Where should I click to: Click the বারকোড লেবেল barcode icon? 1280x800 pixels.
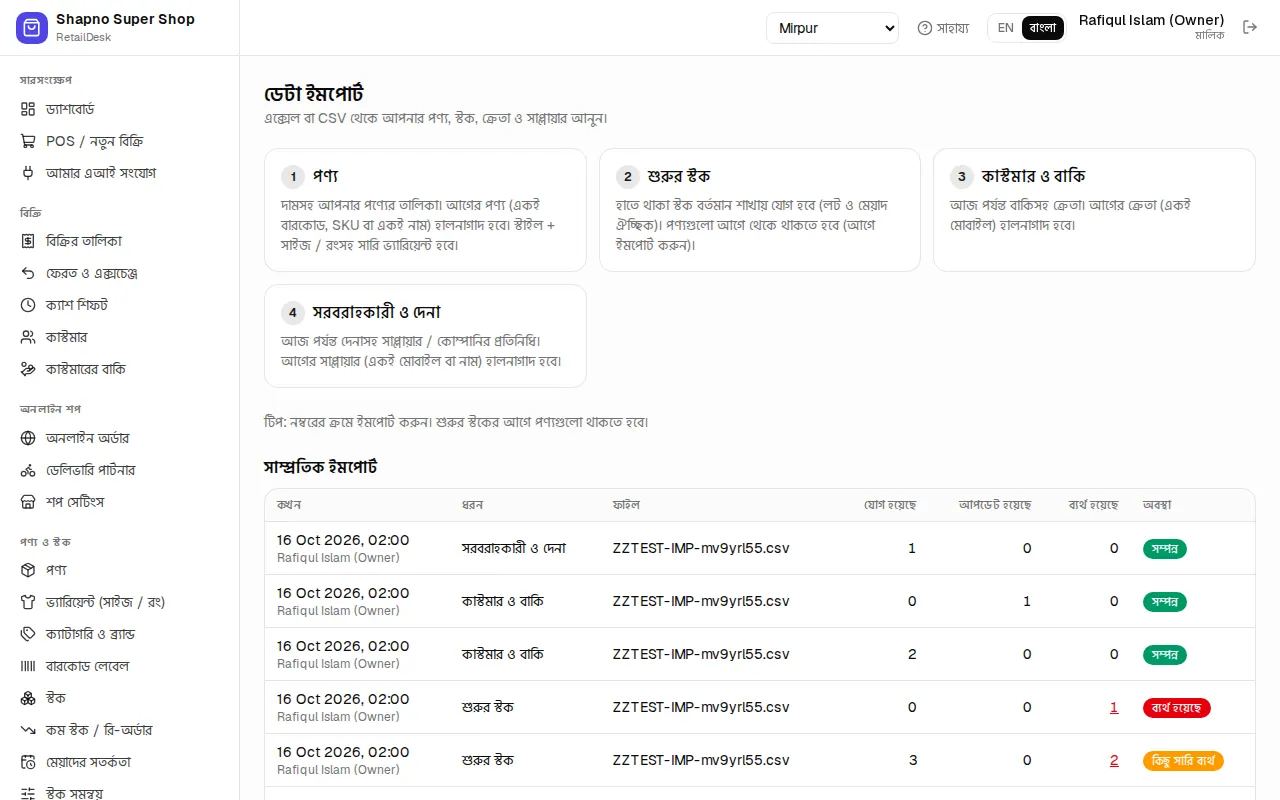(x=28, y=666)
